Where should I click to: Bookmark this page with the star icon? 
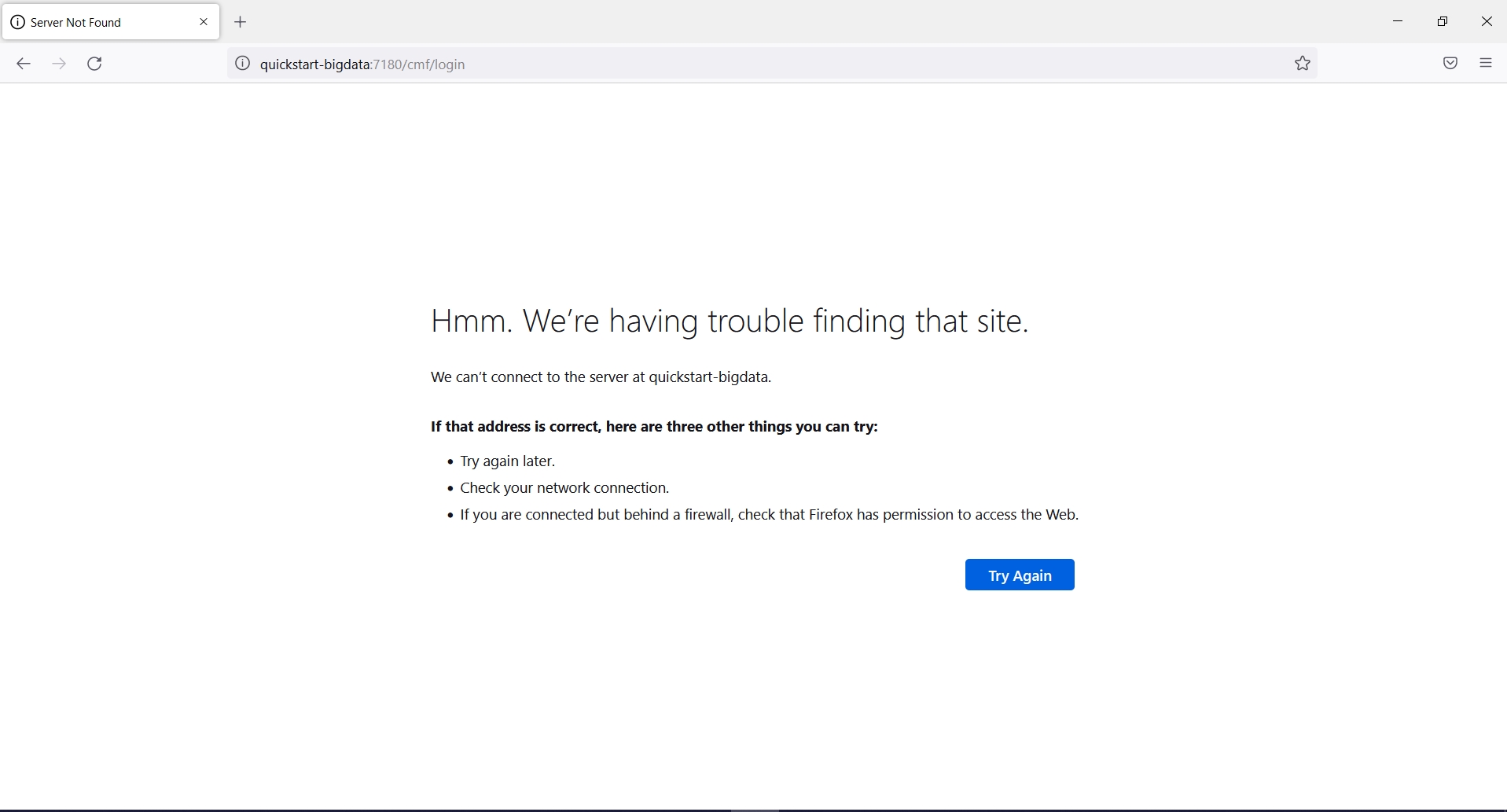pyautogui.click(x=1302, y=64)
